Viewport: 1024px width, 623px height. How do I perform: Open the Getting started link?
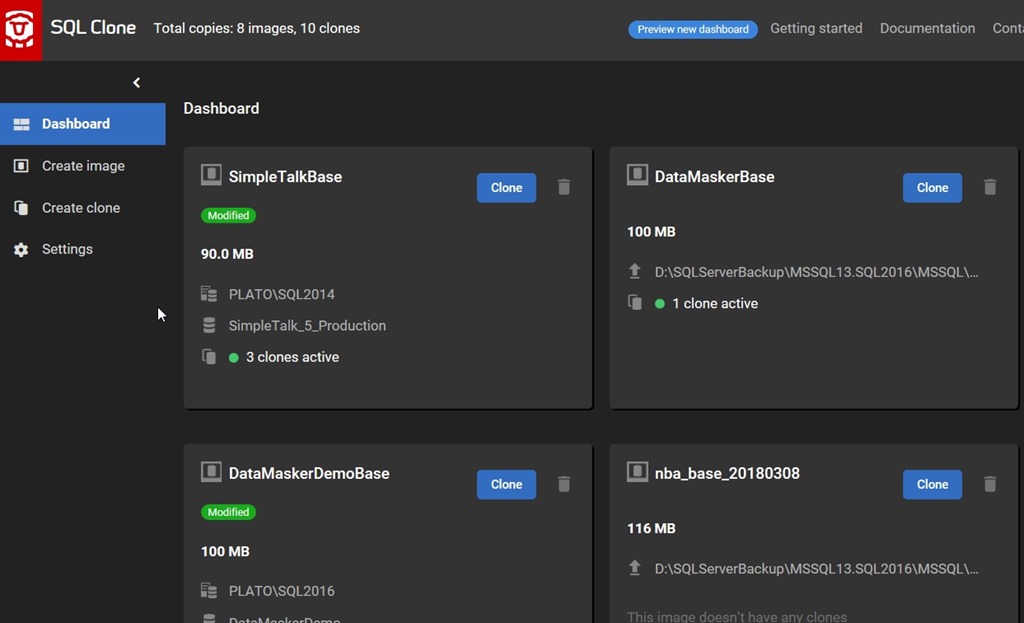coord(816,29)
